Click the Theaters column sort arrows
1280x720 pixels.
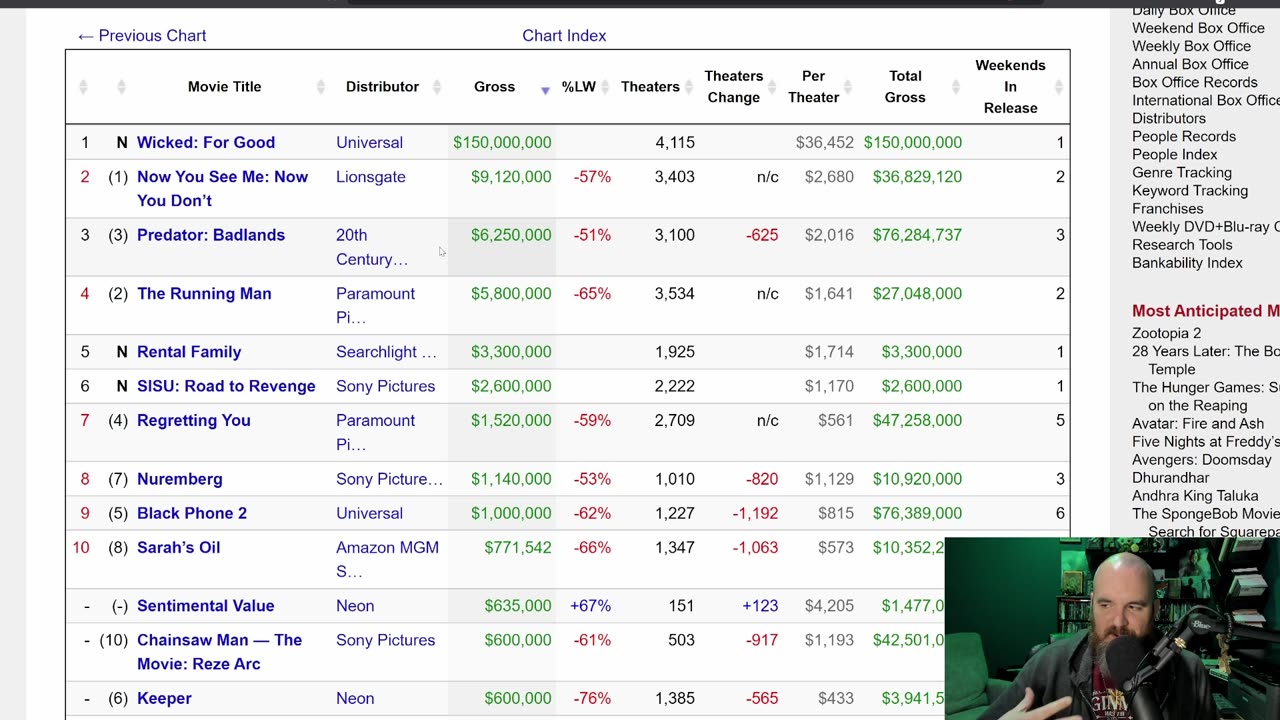point(690,87)
